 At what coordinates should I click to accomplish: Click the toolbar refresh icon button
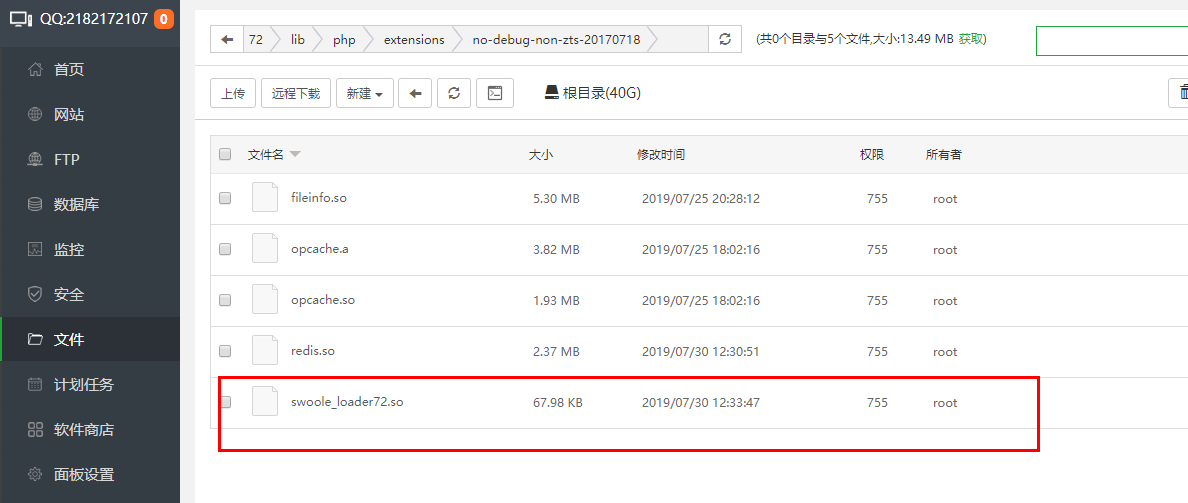454,93
